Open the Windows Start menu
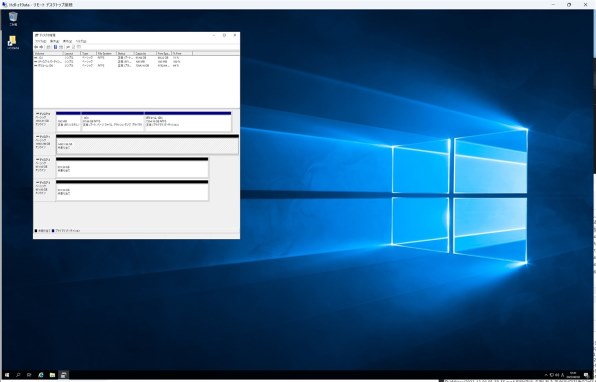This screenshot has height=382, width=596. coord(6,375)
